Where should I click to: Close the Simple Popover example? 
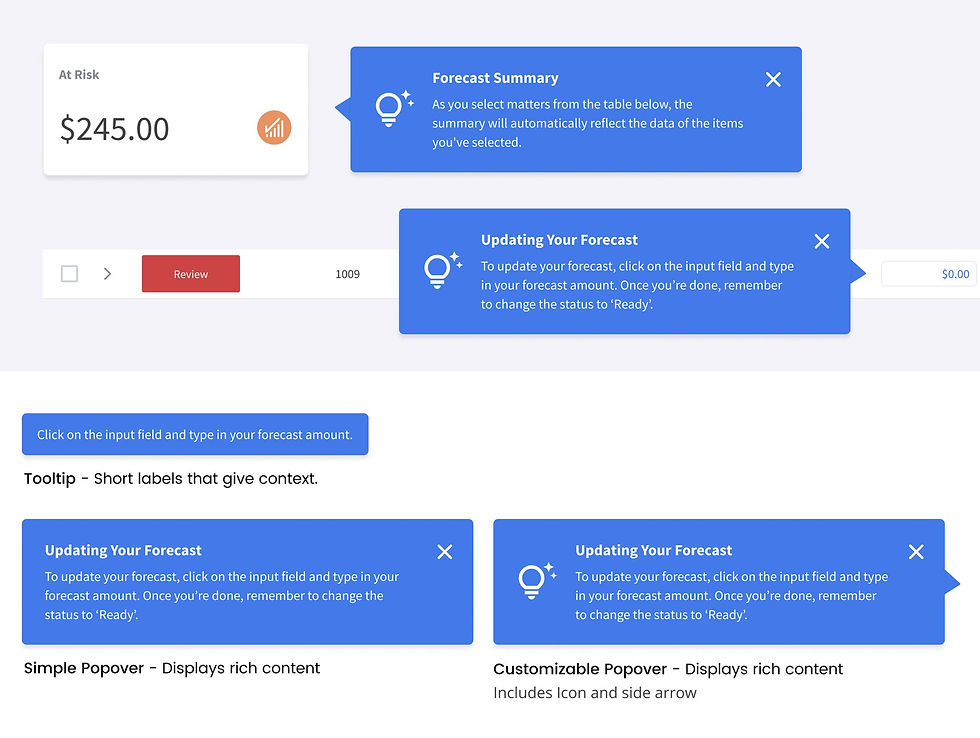point(445,552)
